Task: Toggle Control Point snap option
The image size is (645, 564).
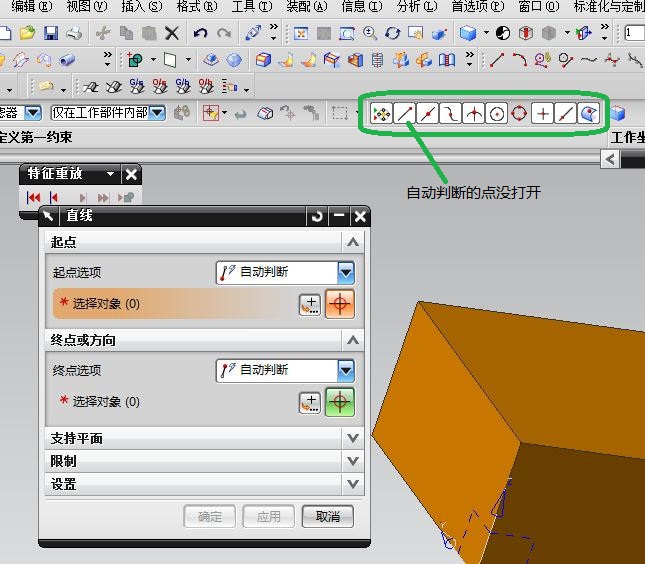Action: (x=450, y=113)
